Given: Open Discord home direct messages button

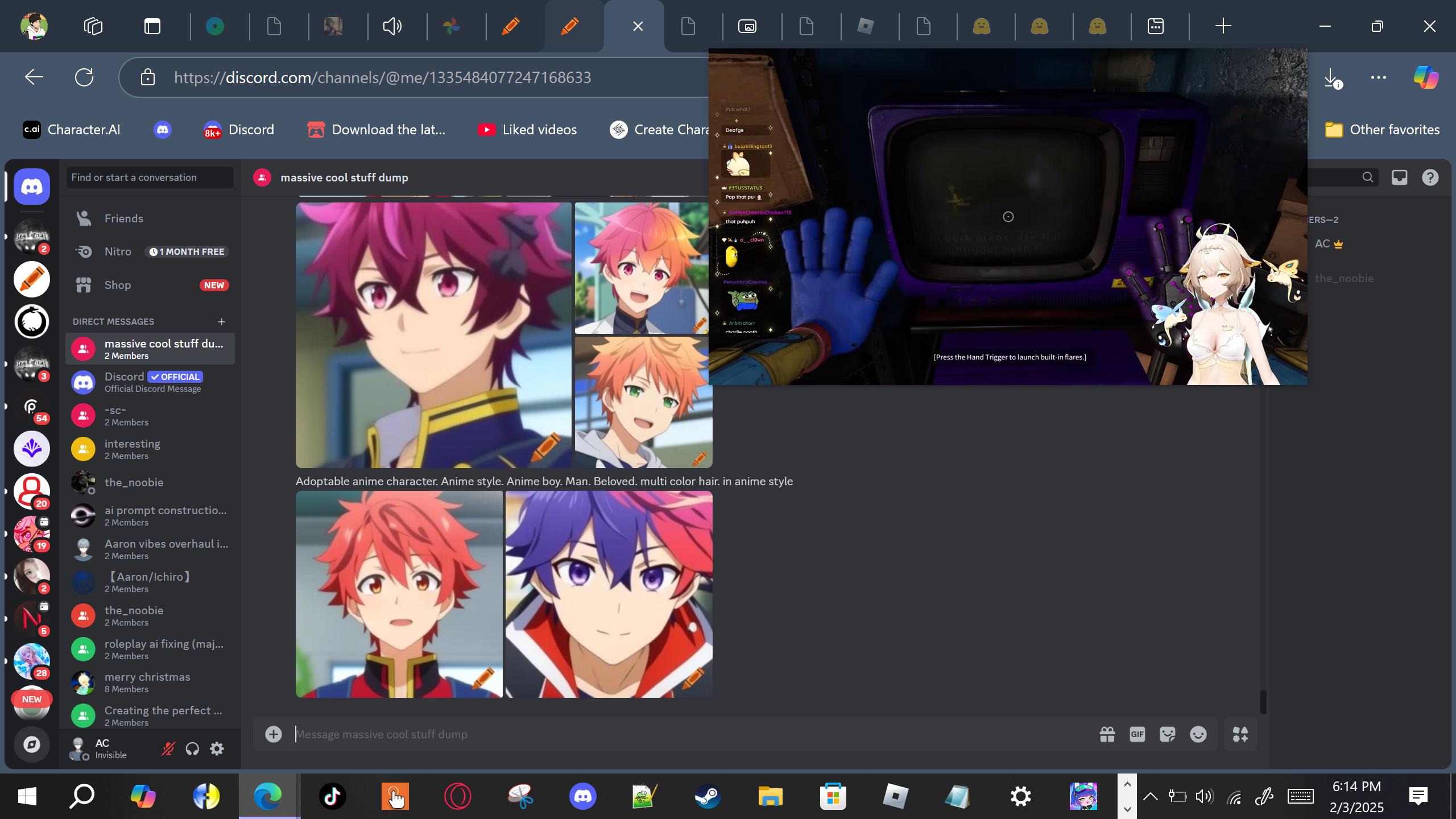Looking at the screenshot, I should click(x=32, y=187).
